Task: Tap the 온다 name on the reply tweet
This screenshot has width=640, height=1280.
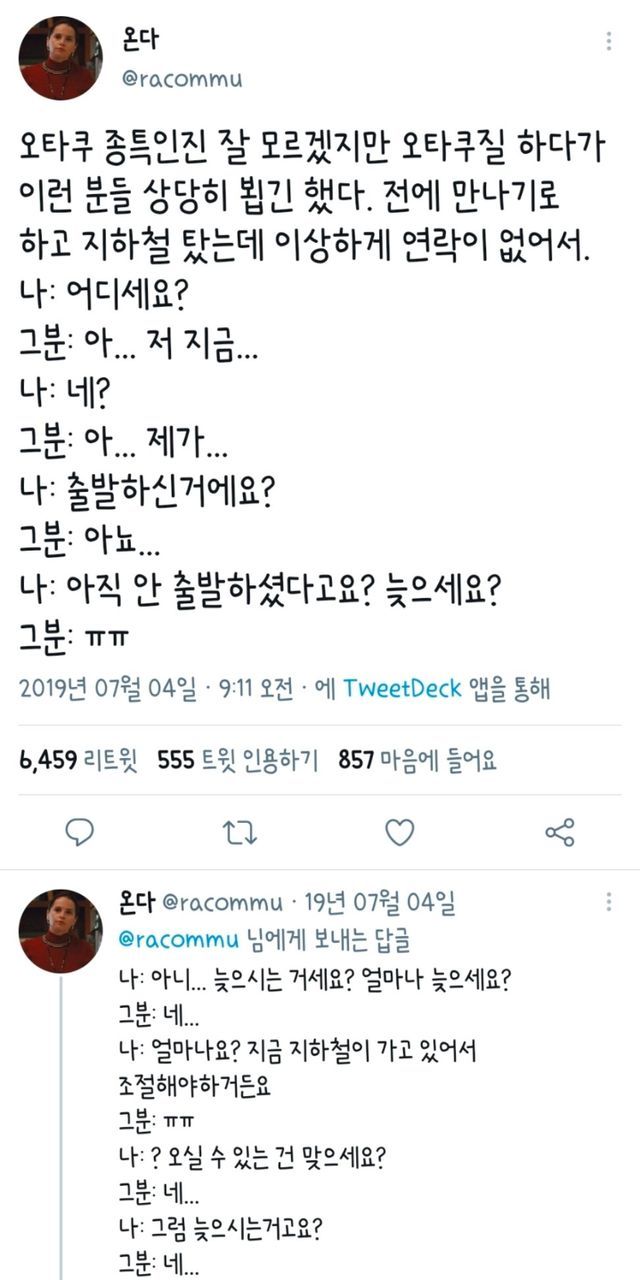Action: [134, 904]
